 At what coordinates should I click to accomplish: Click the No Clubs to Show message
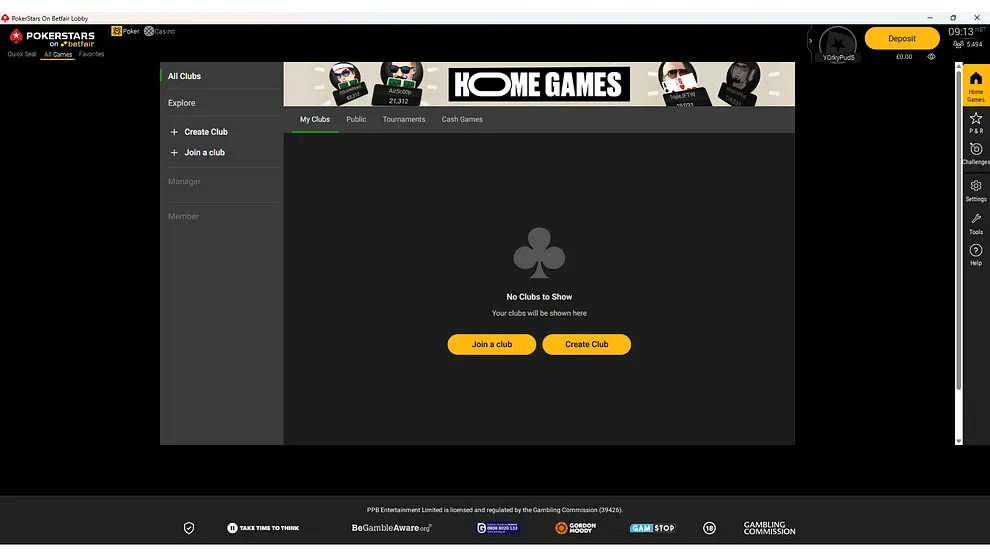539,297
